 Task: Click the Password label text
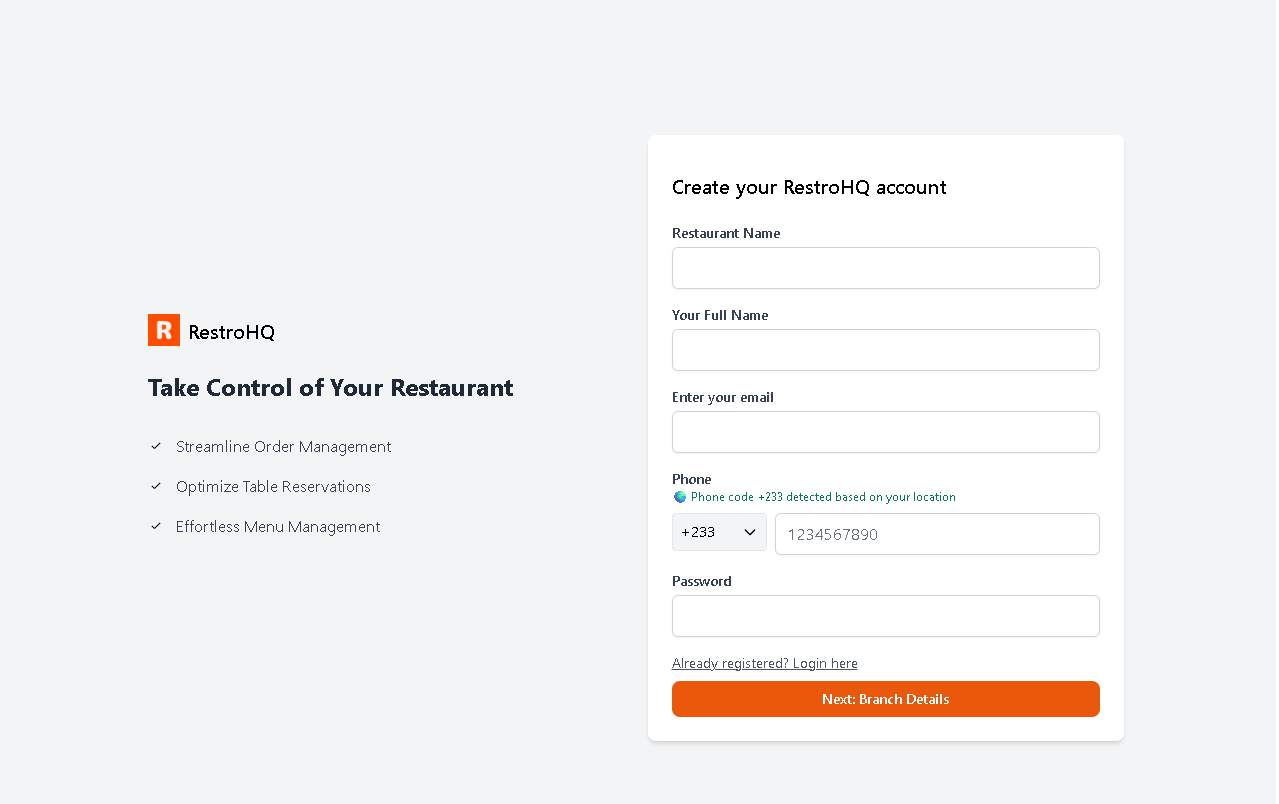point(701,581)
